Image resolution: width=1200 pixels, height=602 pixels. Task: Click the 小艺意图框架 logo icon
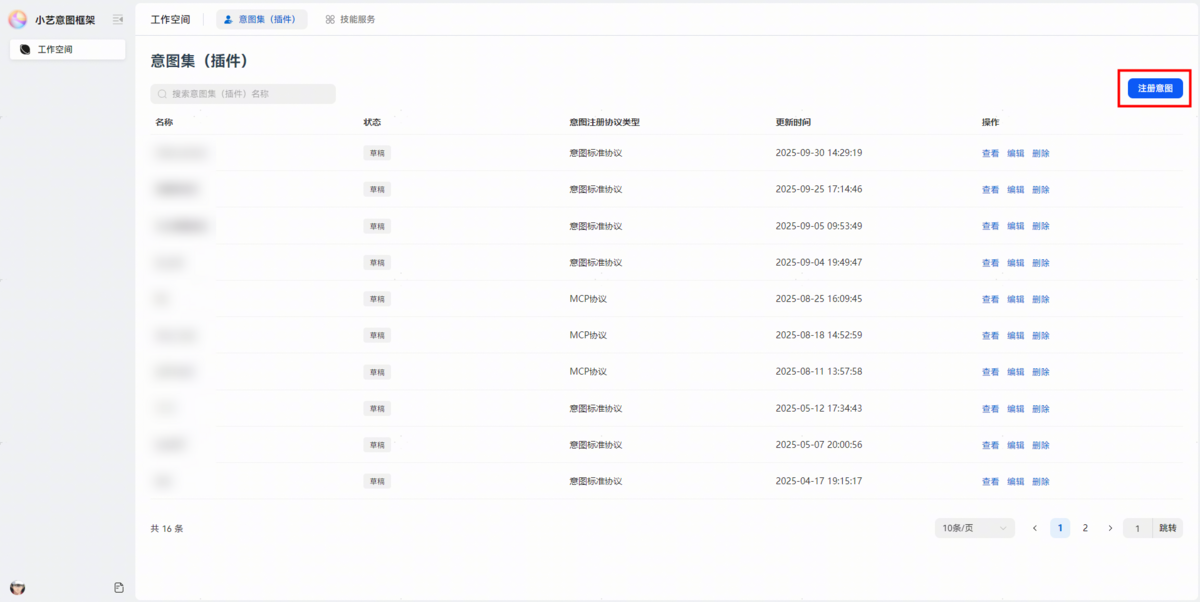[x=18, y=19]
